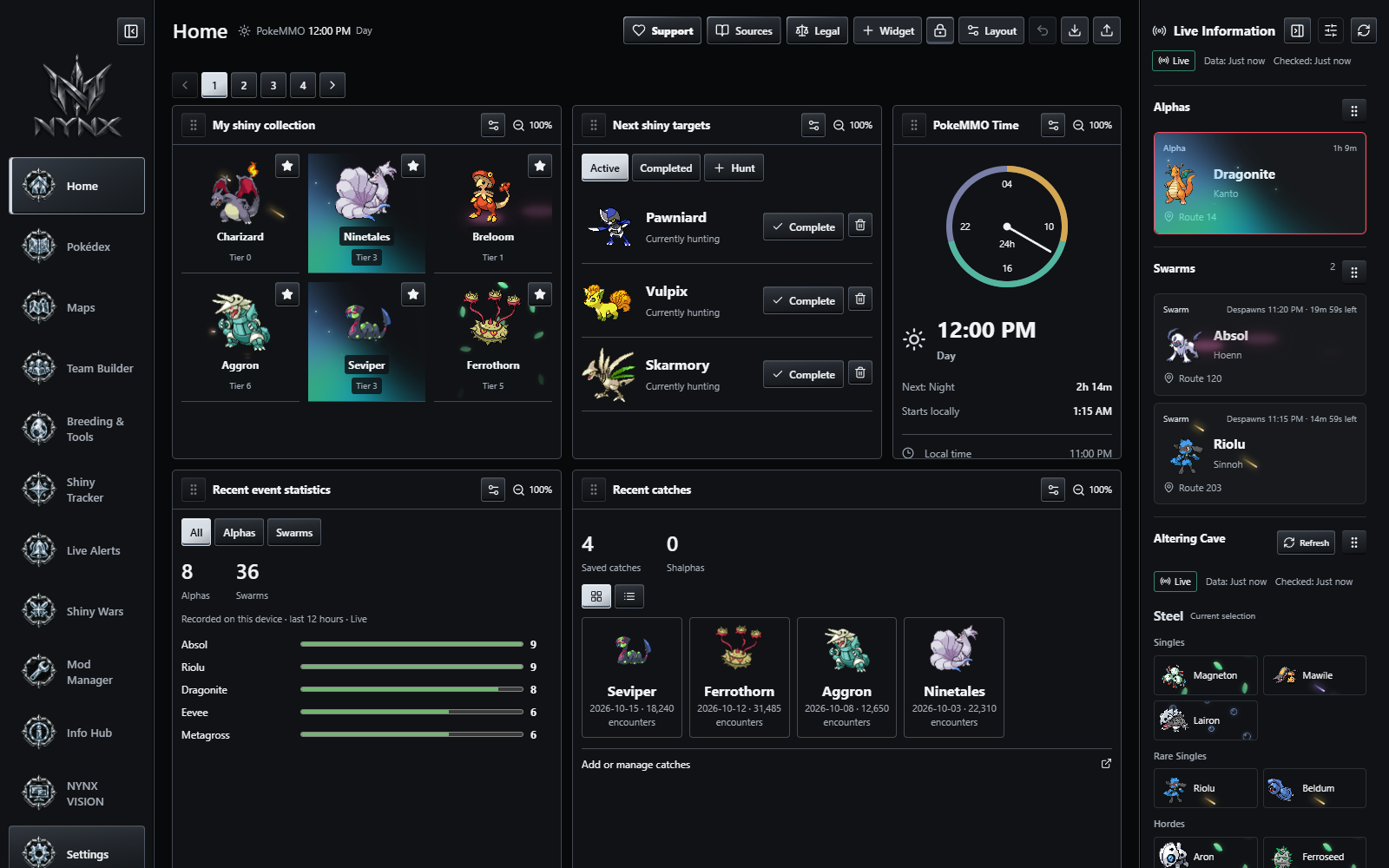
Task: Toggle favorite star on Ferrothorn
Action: [540, 294]
